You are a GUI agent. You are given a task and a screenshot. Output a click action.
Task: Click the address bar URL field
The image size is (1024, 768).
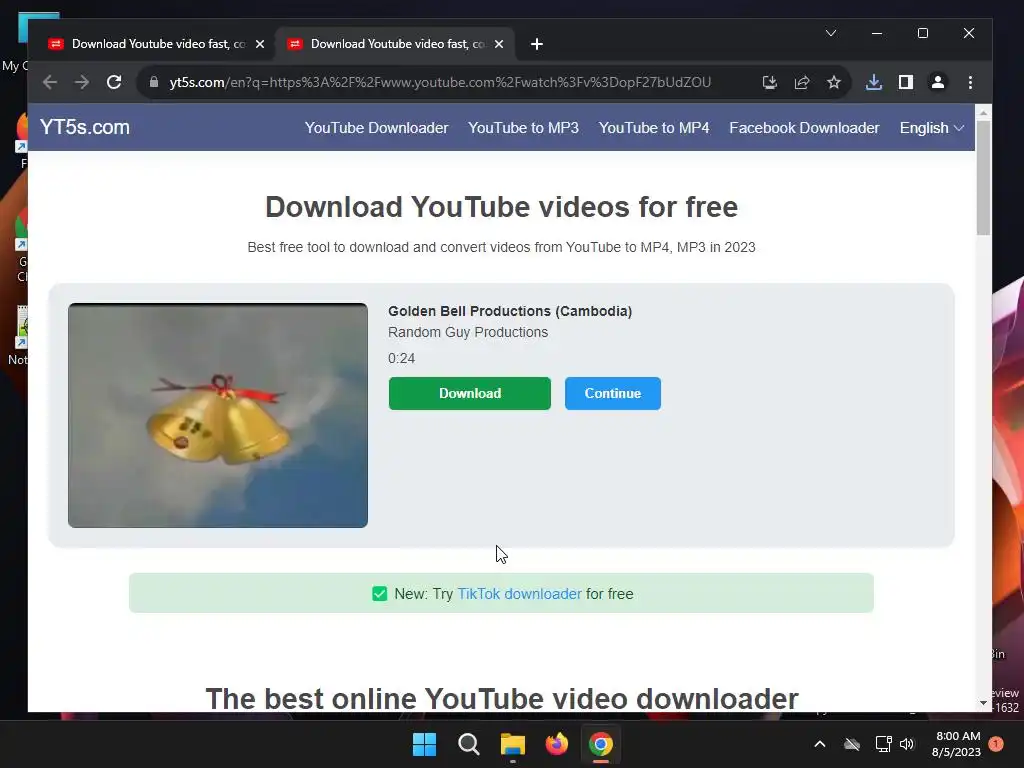(x=440, y=82)
